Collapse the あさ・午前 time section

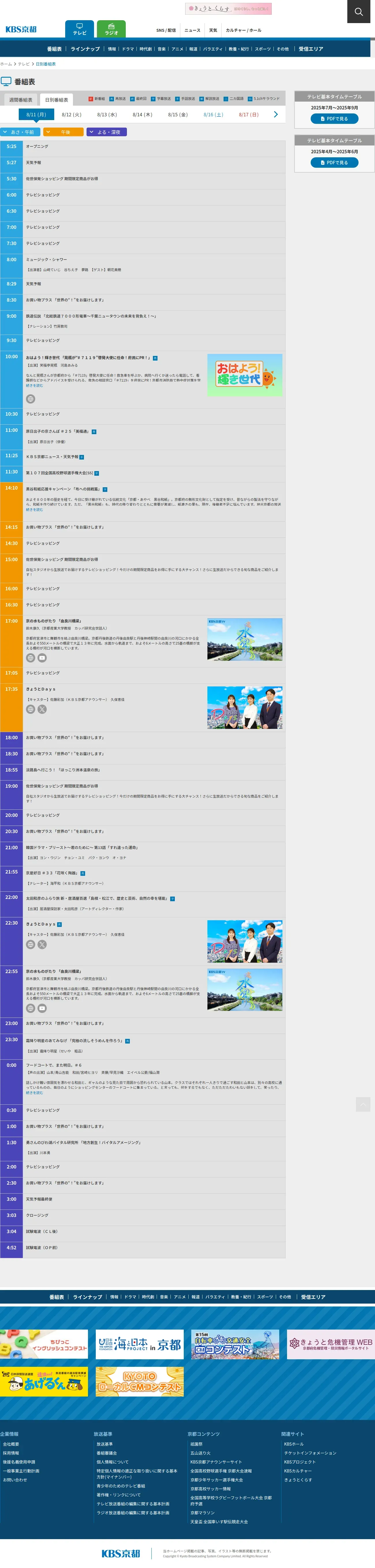(x=20, y=132)
